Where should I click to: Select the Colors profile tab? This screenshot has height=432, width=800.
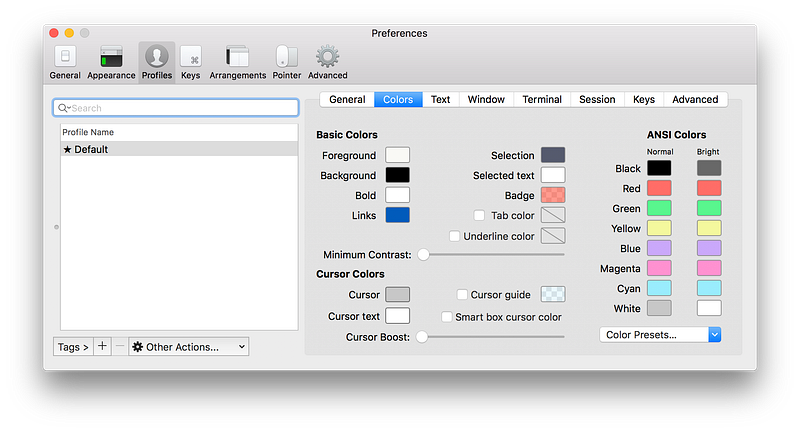pos(398,99)
